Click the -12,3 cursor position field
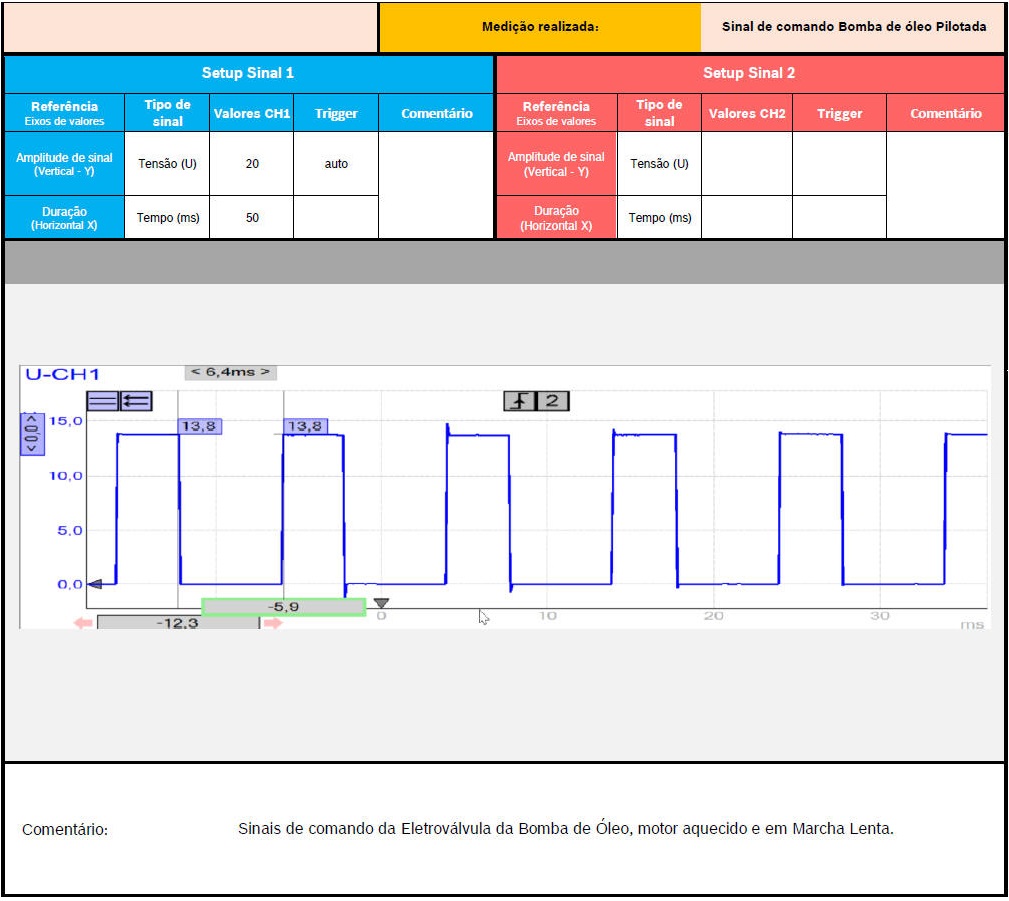 [178, 623]
